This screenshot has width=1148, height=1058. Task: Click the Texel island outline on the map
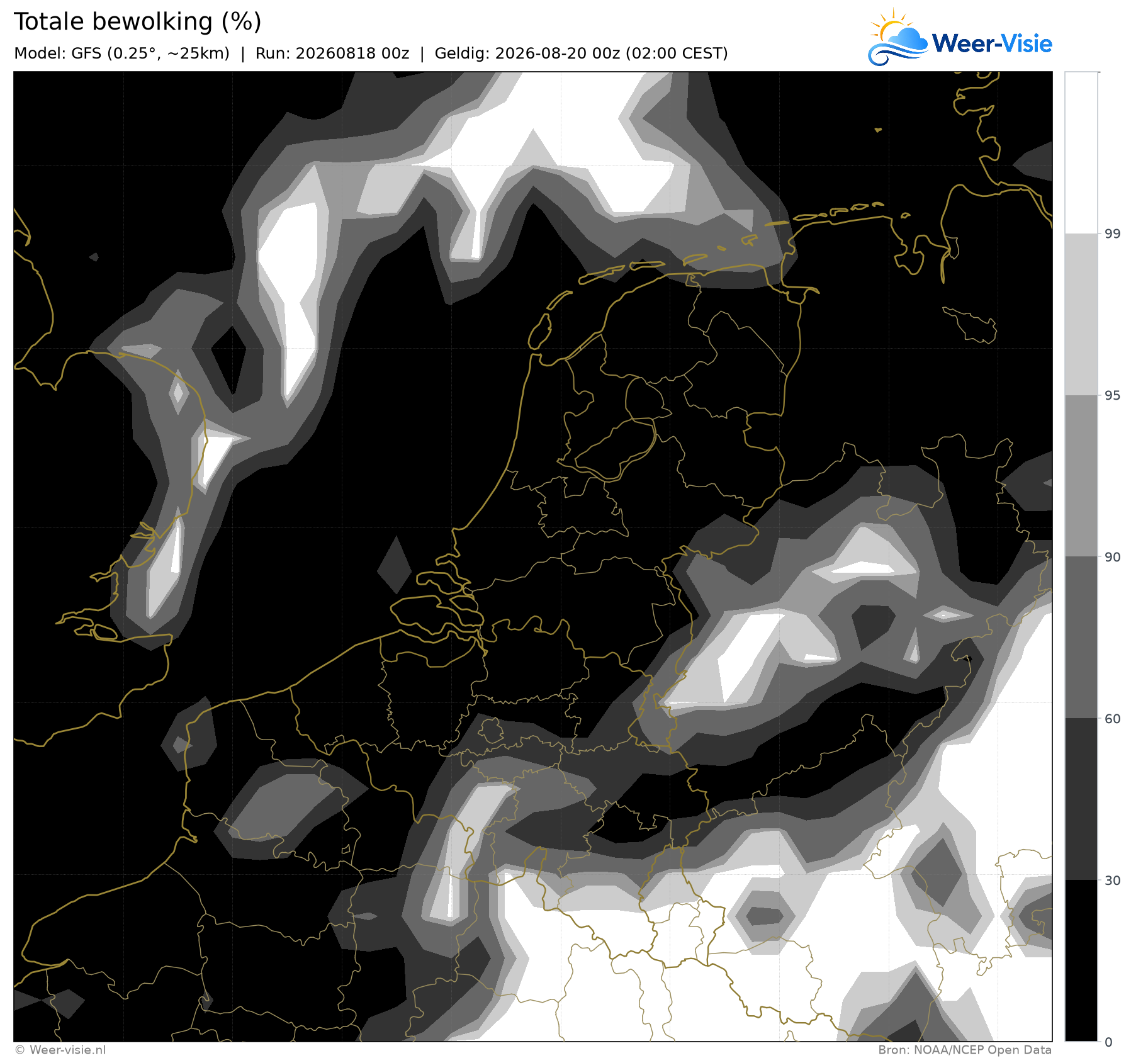540,332
